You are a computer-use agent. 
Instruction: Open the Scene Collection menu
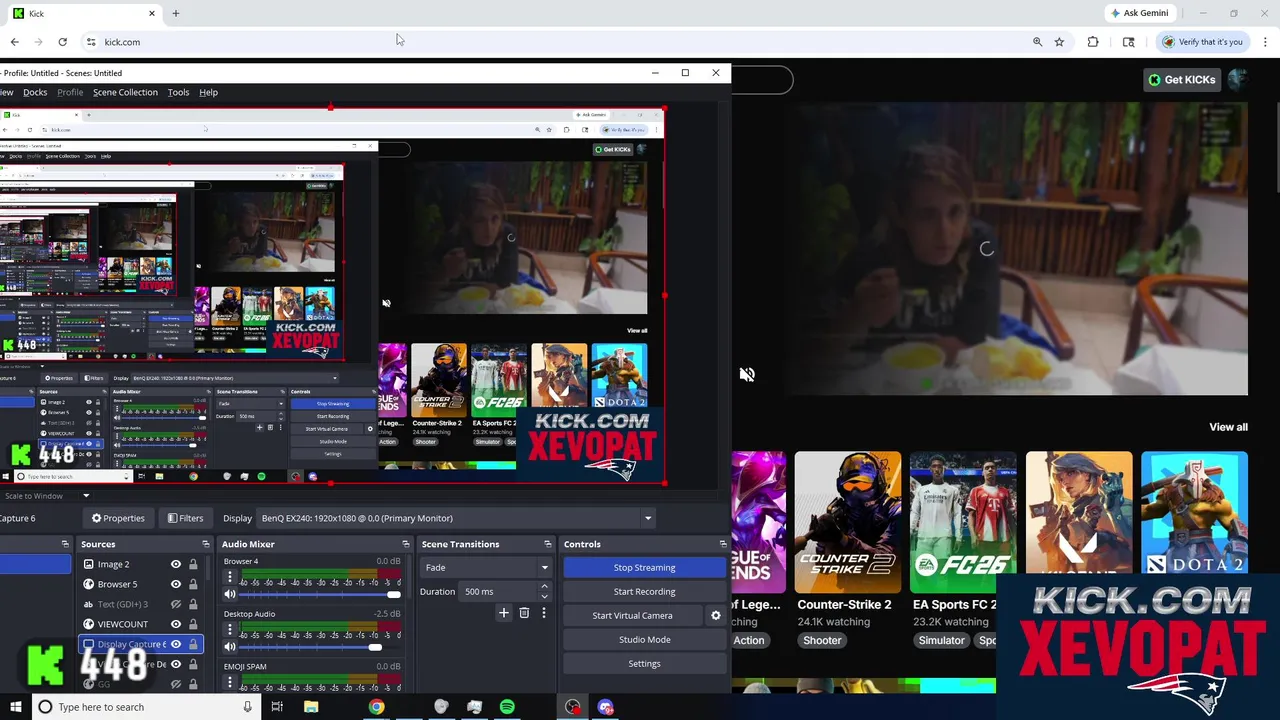point(125,92)
